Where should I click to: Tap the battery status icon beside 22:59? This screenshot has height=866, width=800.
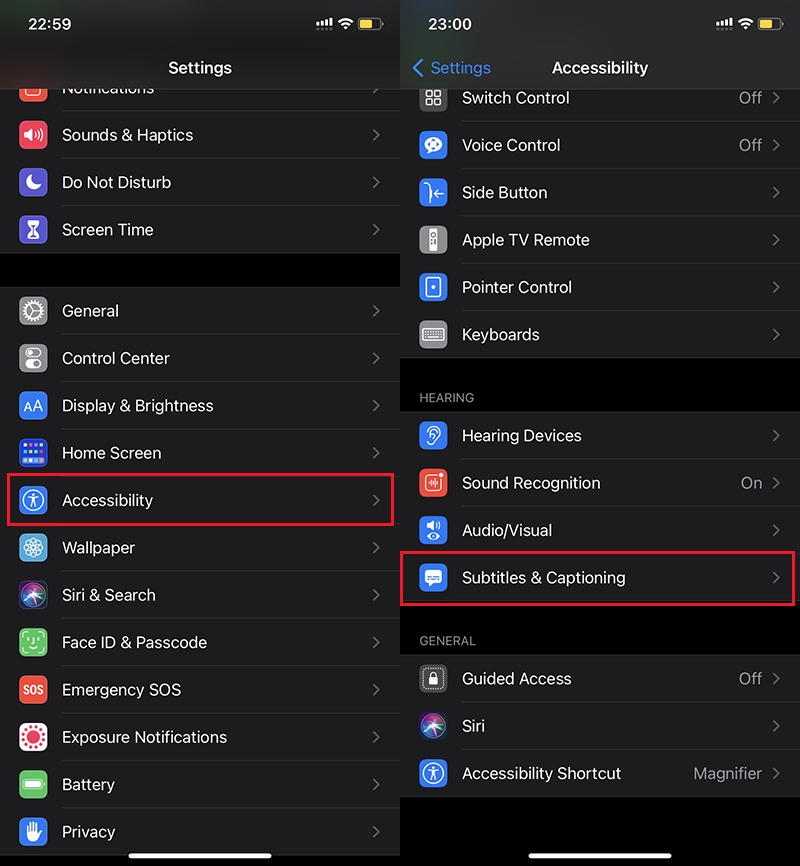click(x=371, y=24)
